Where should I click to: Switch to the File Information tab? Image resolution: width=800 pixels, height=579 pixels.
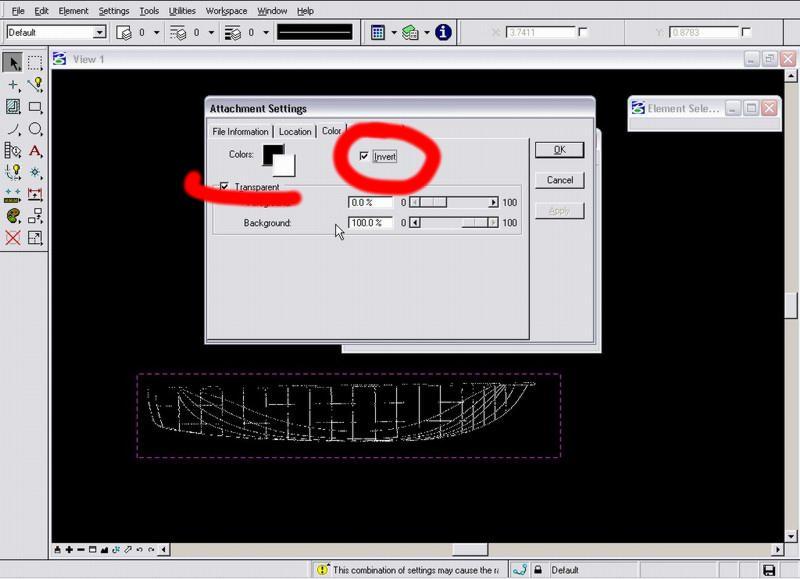(240, 132)
